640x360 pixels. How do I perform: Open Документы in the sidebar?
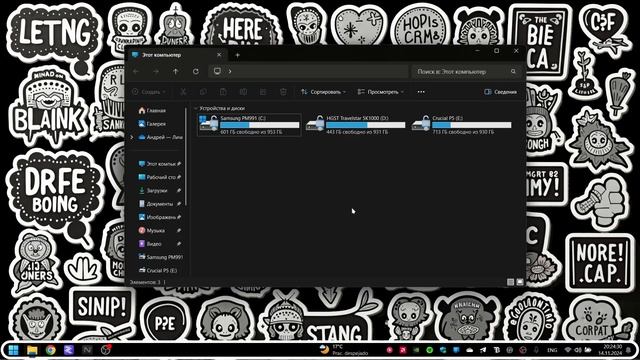(159, 204)
